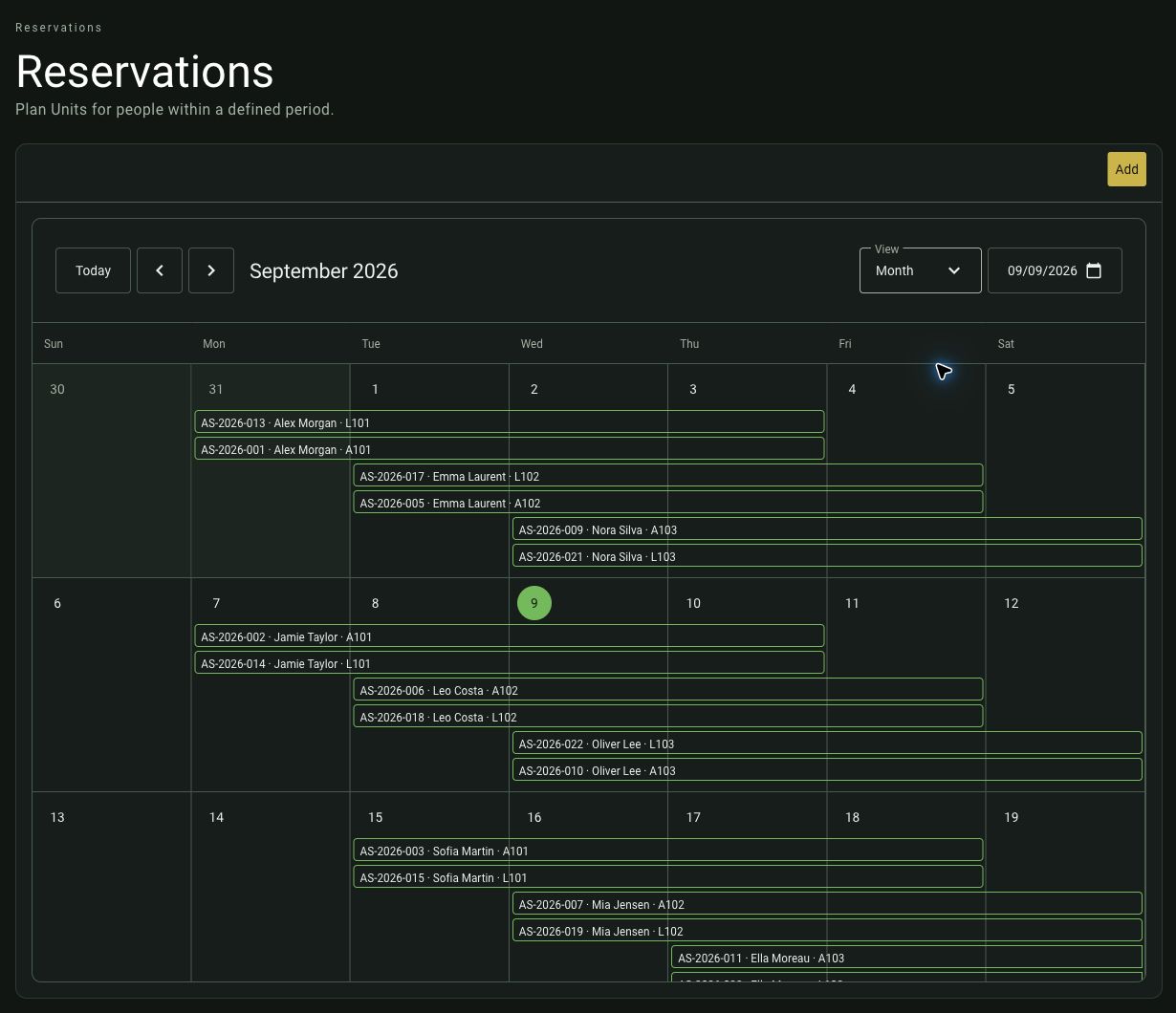Click the Fri column header
The image size is (1176, 1013).
(845, 343)
